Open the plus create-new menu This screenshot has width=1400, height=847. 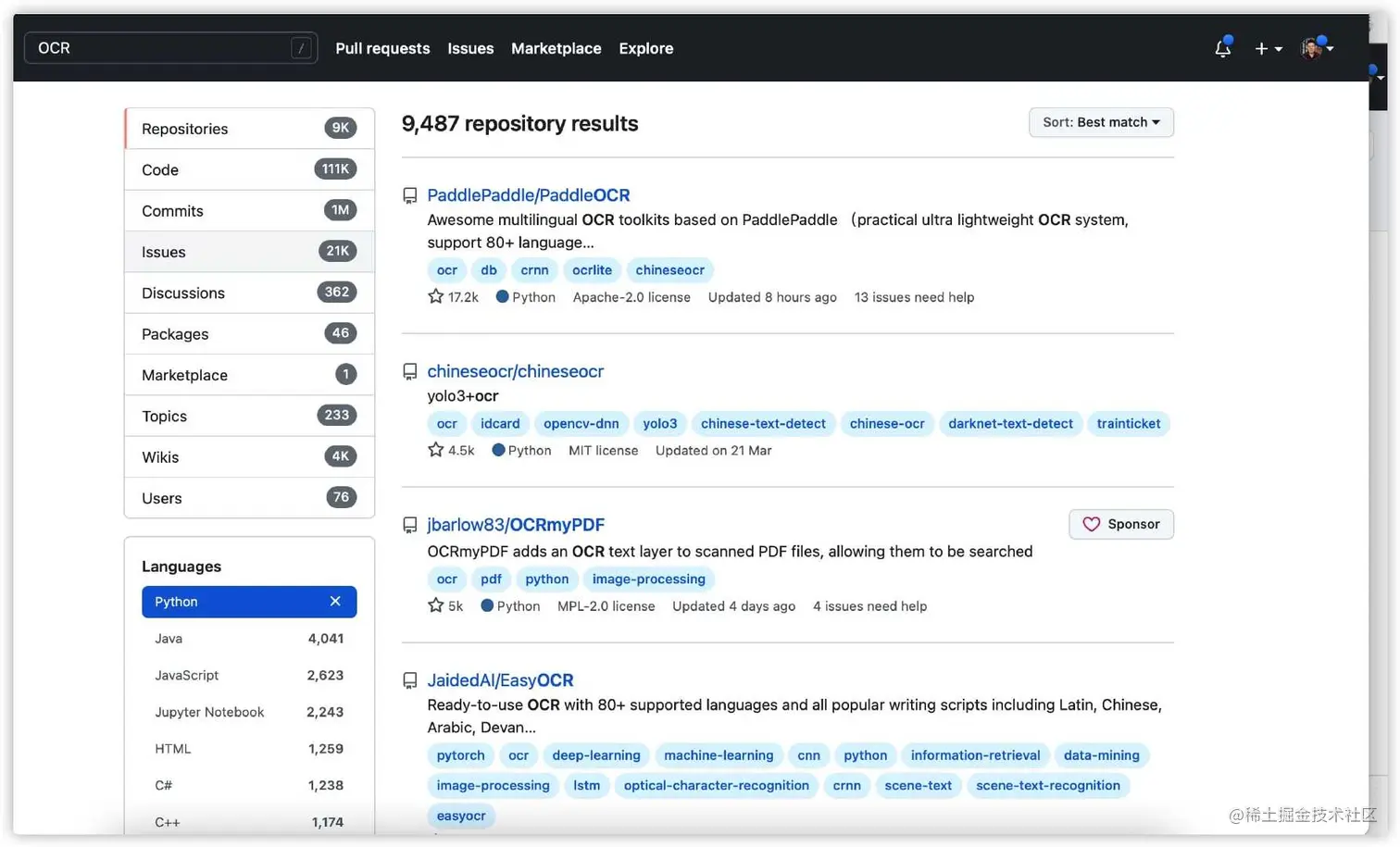pyautogui.click(x=1268, y=48)
